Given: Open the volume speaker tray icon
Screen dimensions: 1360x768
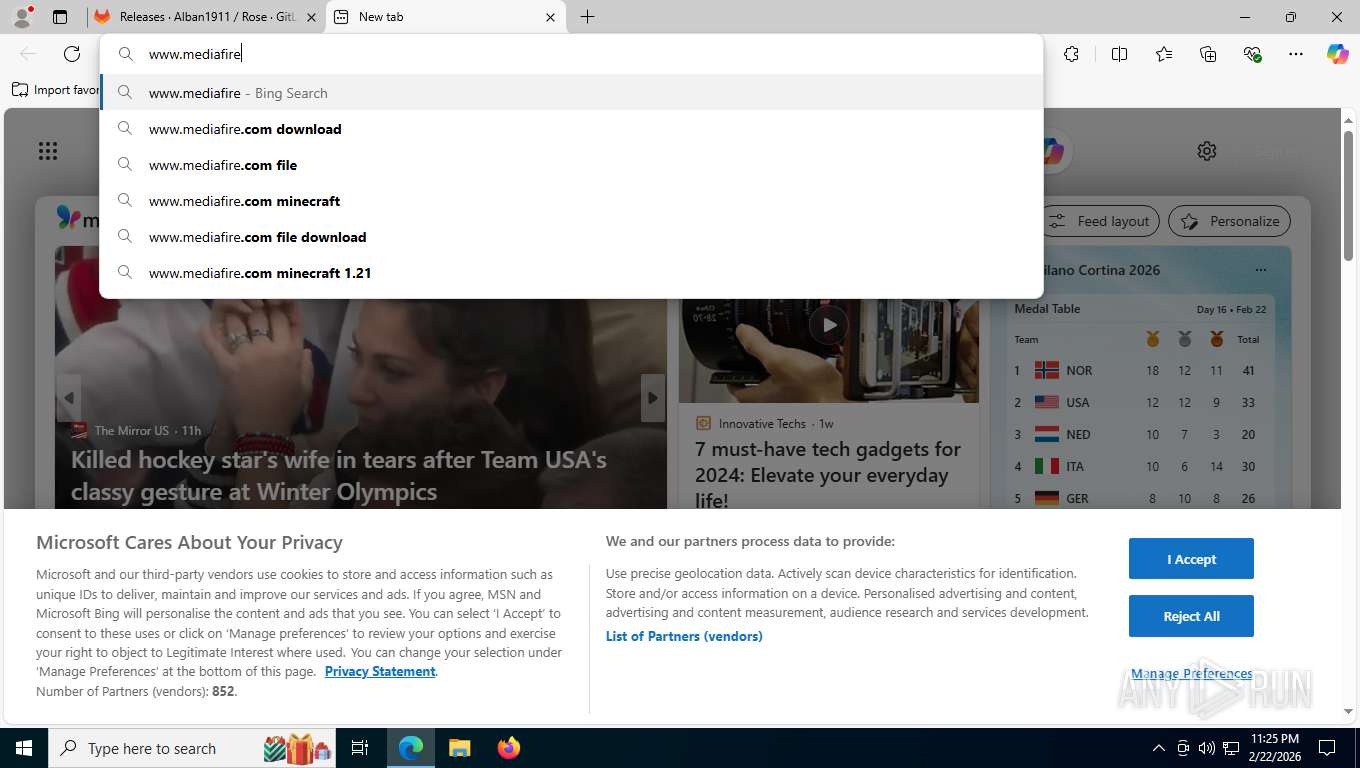Looking at the screenshot, I should click(x=1206, y=748).
